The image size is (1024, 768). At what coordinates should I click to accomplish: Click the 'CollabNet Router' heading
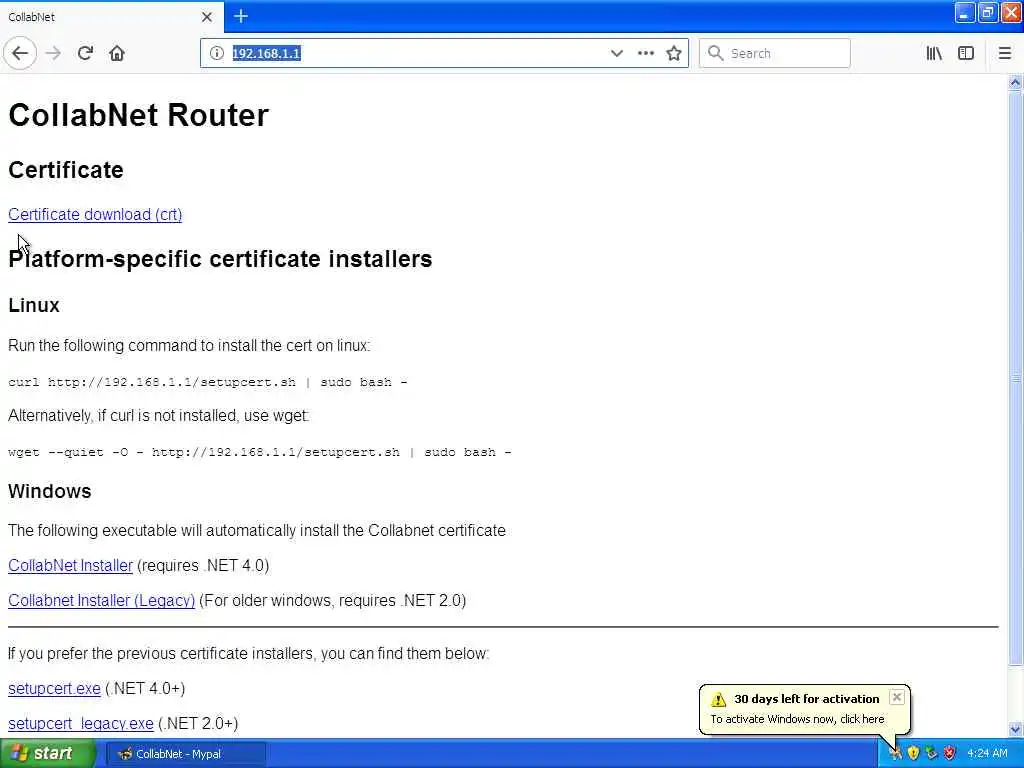point(138,115)
